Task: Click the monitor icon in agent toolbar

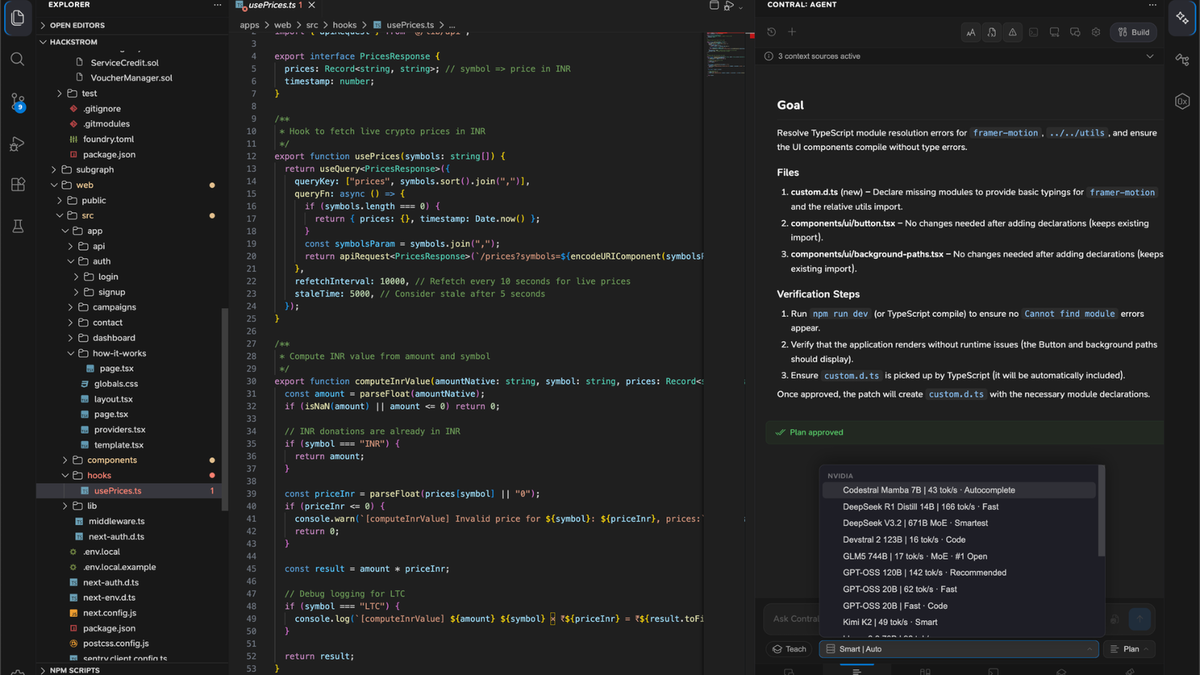Action: point(1054,32)
